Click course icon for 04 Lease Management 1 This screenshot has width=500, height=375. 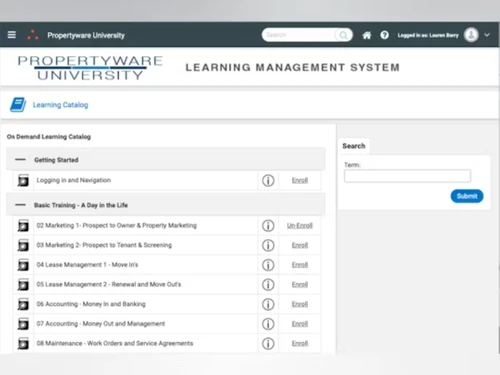(23, 265)
